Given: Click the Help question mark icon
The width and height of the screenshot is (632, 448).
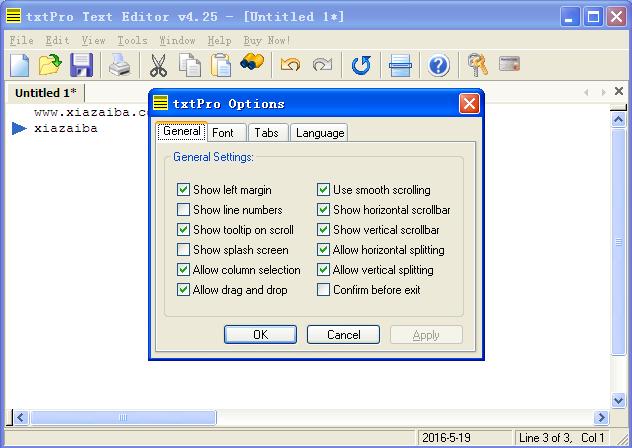Looking at the screenshot, I should (x=439, y=65).
